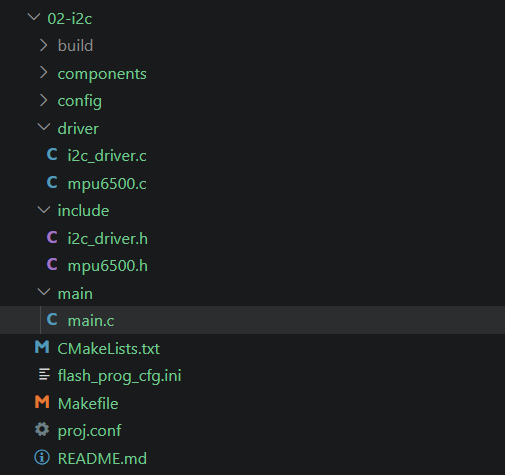This screenshot has height=475, width=505.
Task: Collapse the driver folder chevron
Action: click(x=44, y=127)
